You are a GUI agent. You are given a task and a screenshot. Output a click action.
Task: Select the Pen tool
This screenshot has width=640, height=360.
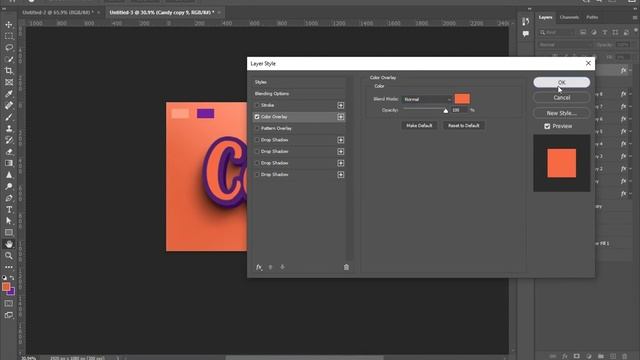point(9,198)
